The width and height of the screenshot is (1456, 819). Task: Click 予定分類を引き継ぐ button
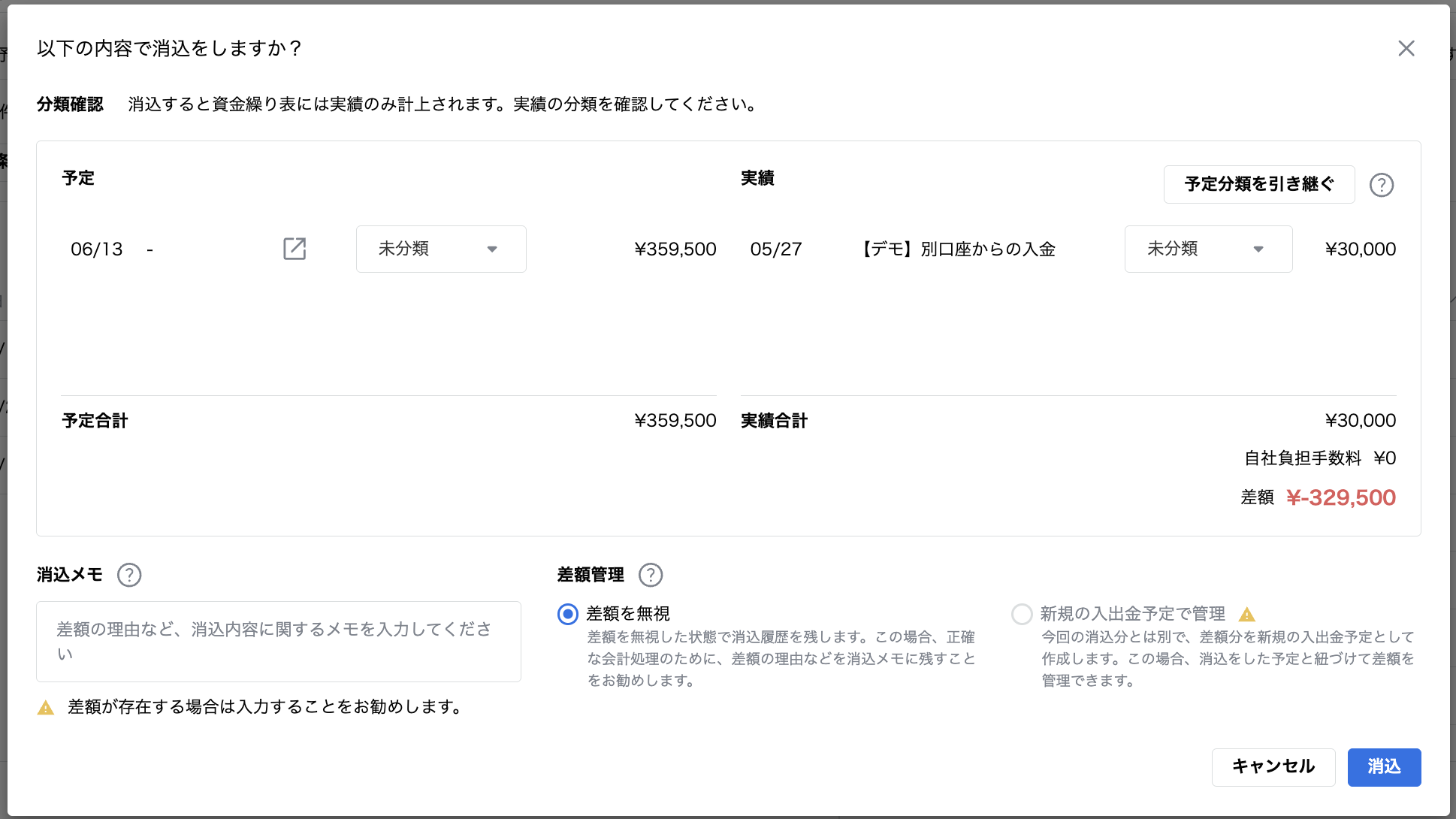(x=1259, y=184)
